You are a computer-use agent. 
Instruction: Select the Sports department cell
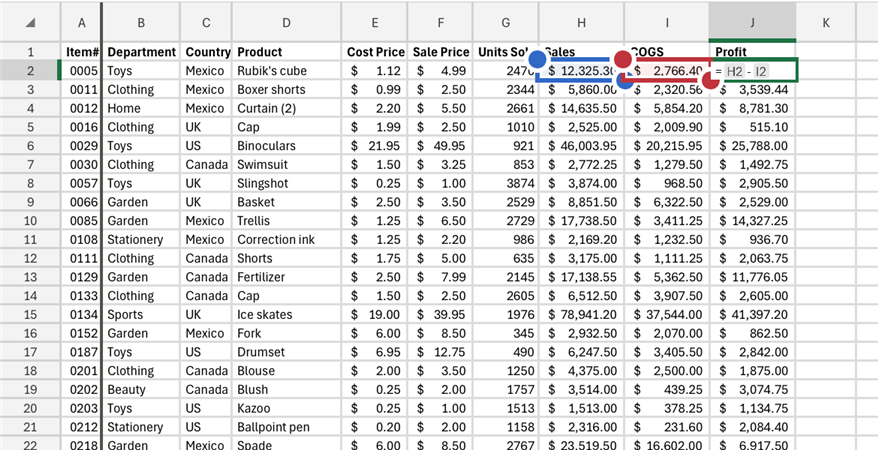[142, 315]
